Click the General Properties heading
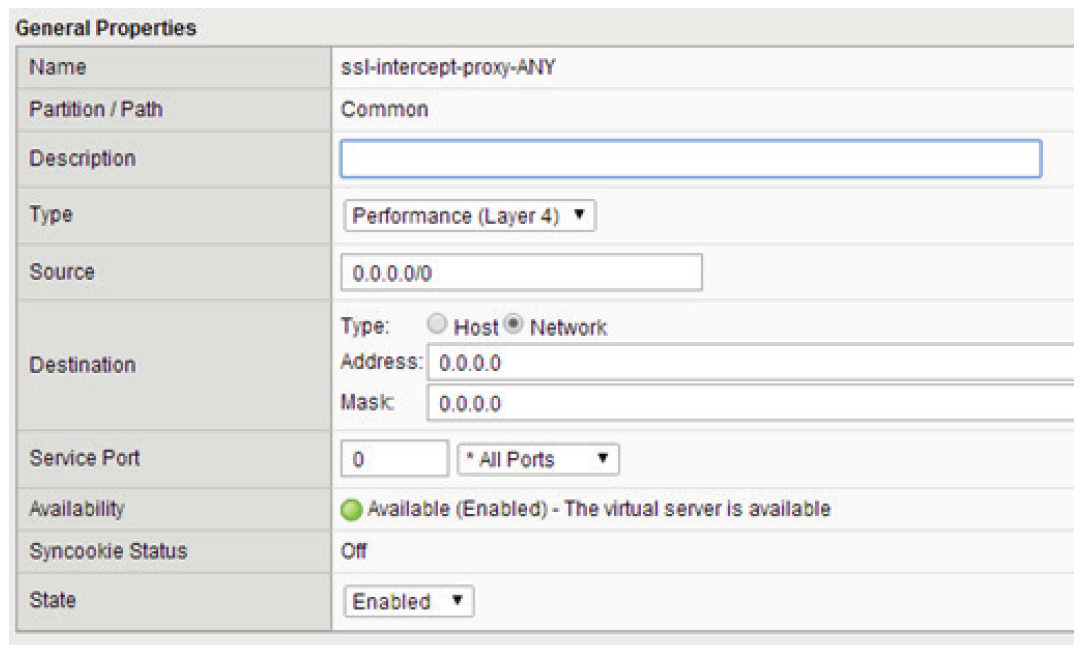1083x652 pixels. tap(106, 28)
